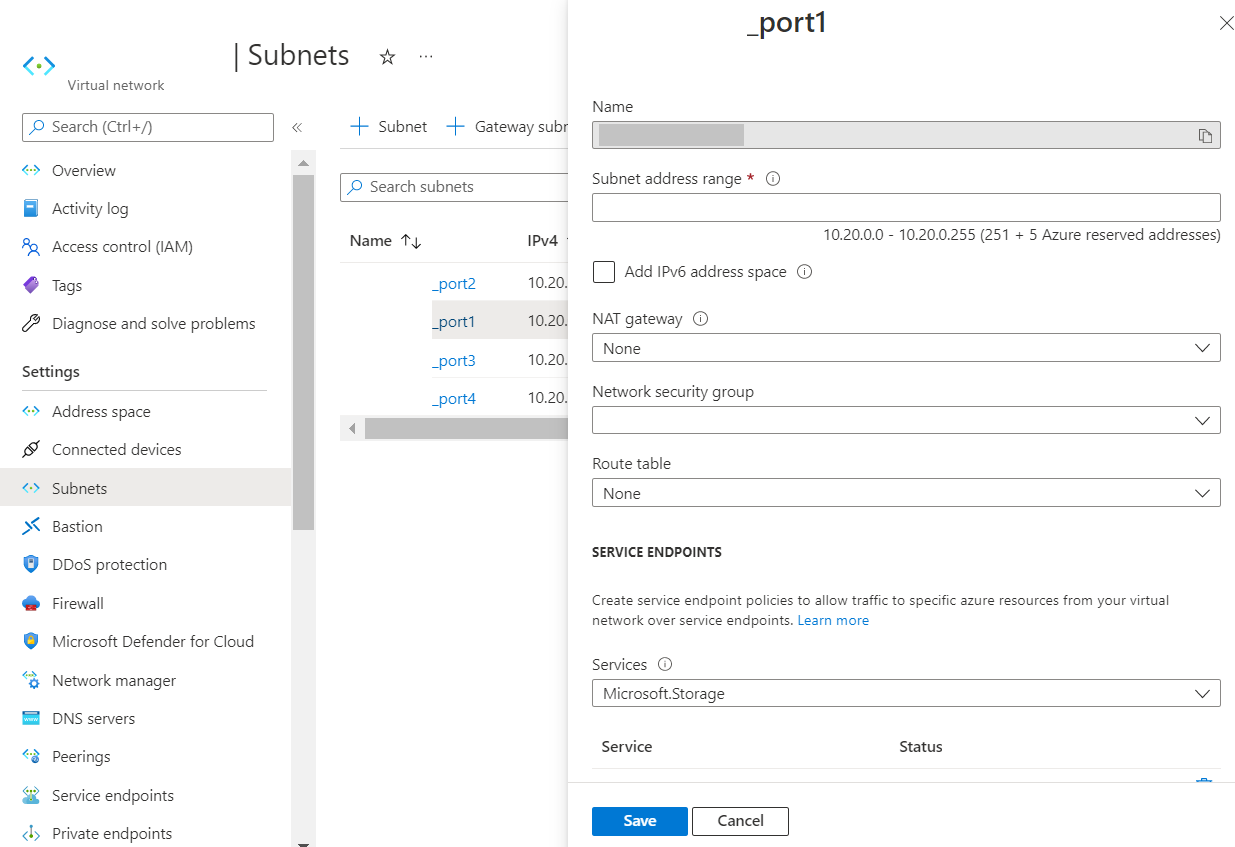Follow the Learn more link
Viewport: 1235px width, 847px height.
coord(833,620)
